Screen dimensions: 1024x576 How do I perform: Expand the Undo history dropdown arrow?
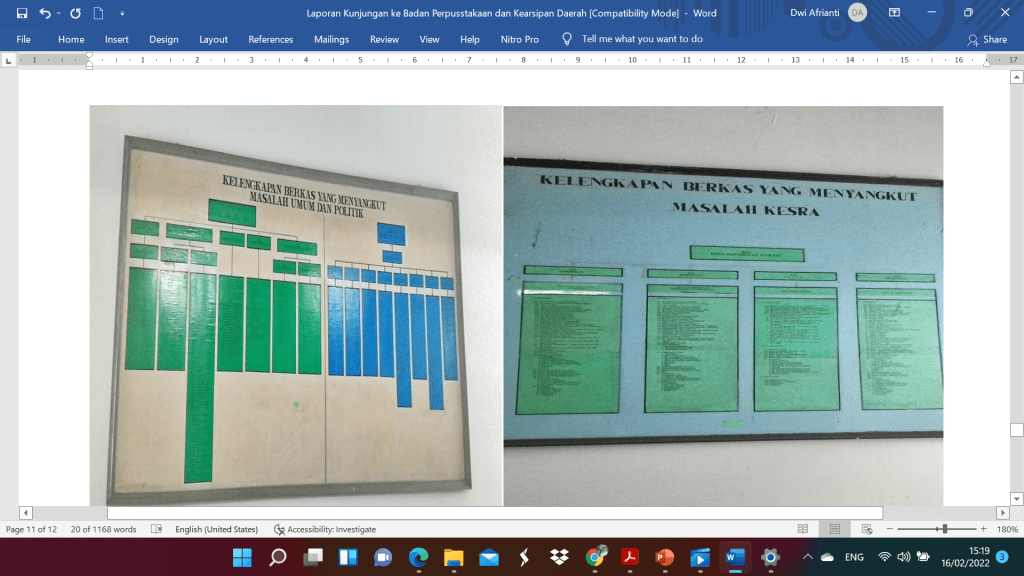[x=59, y=14]
